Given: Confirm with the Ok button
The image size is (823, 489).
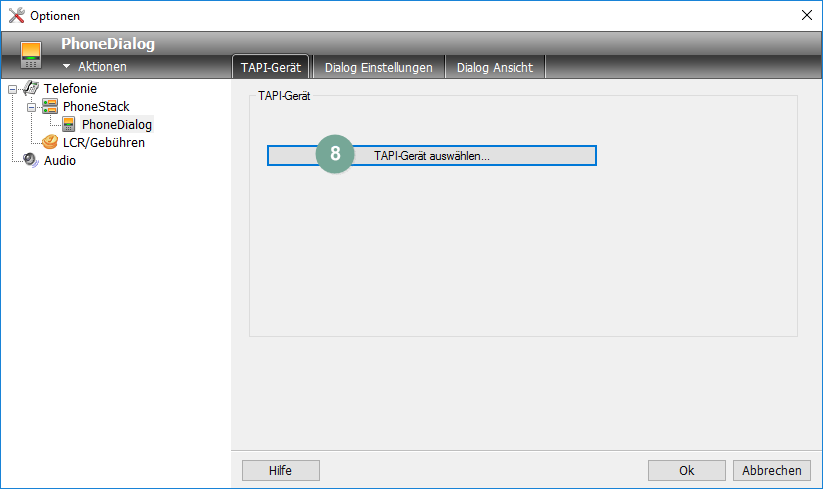Looking at the screenshot, I should click(x=686, y=470).
